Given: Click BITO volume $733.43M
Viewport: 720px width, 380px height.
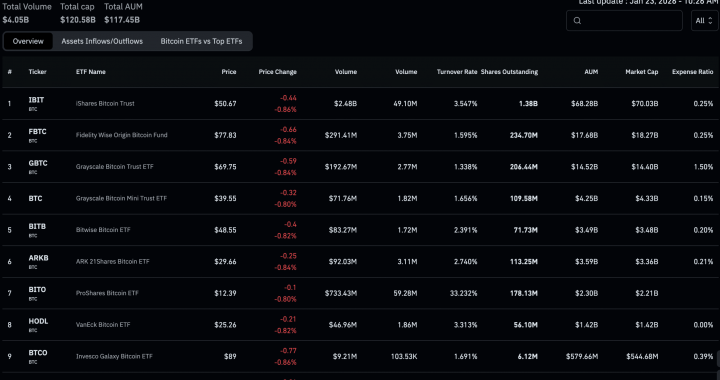Looking at the screenshot, I should [x=341, y=293].
